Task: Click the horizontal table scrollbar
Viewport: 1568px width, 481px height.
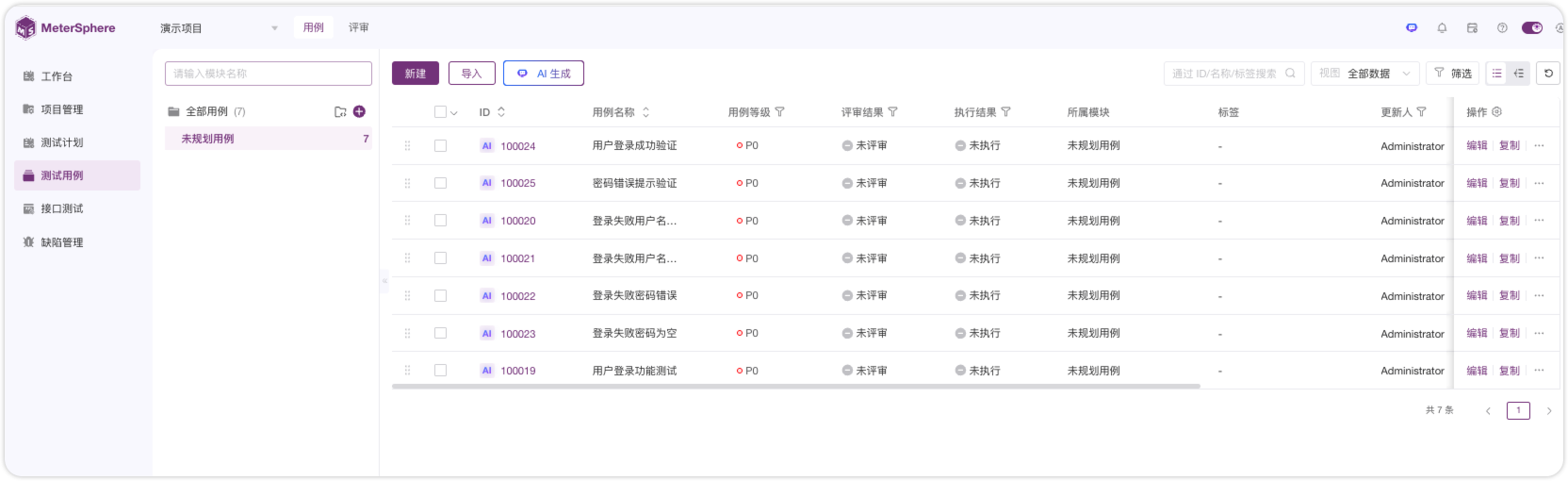Action: tap(796, 386)
